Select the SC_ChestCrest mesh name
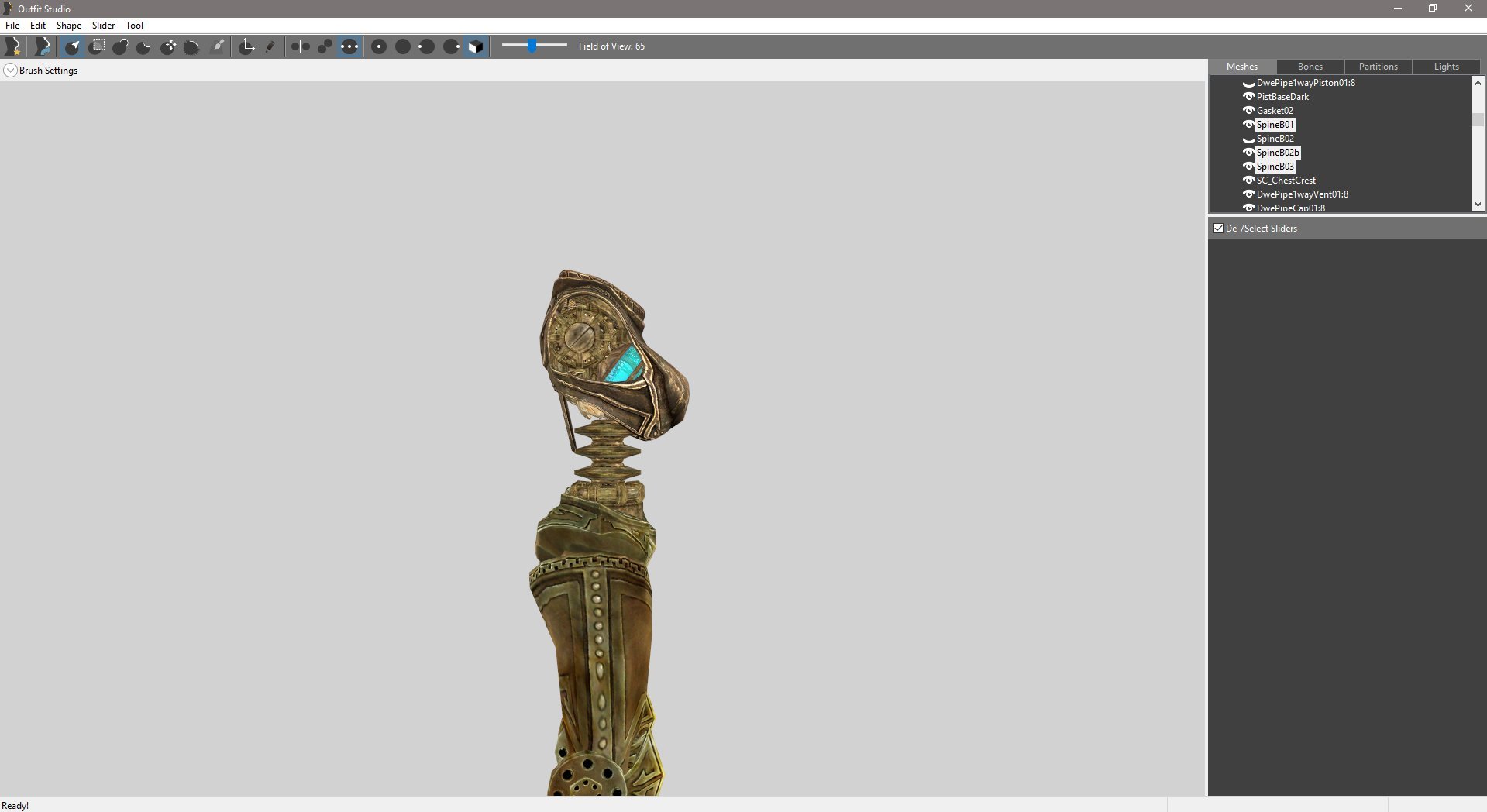1487x812 pixels. coord(1286,181)
